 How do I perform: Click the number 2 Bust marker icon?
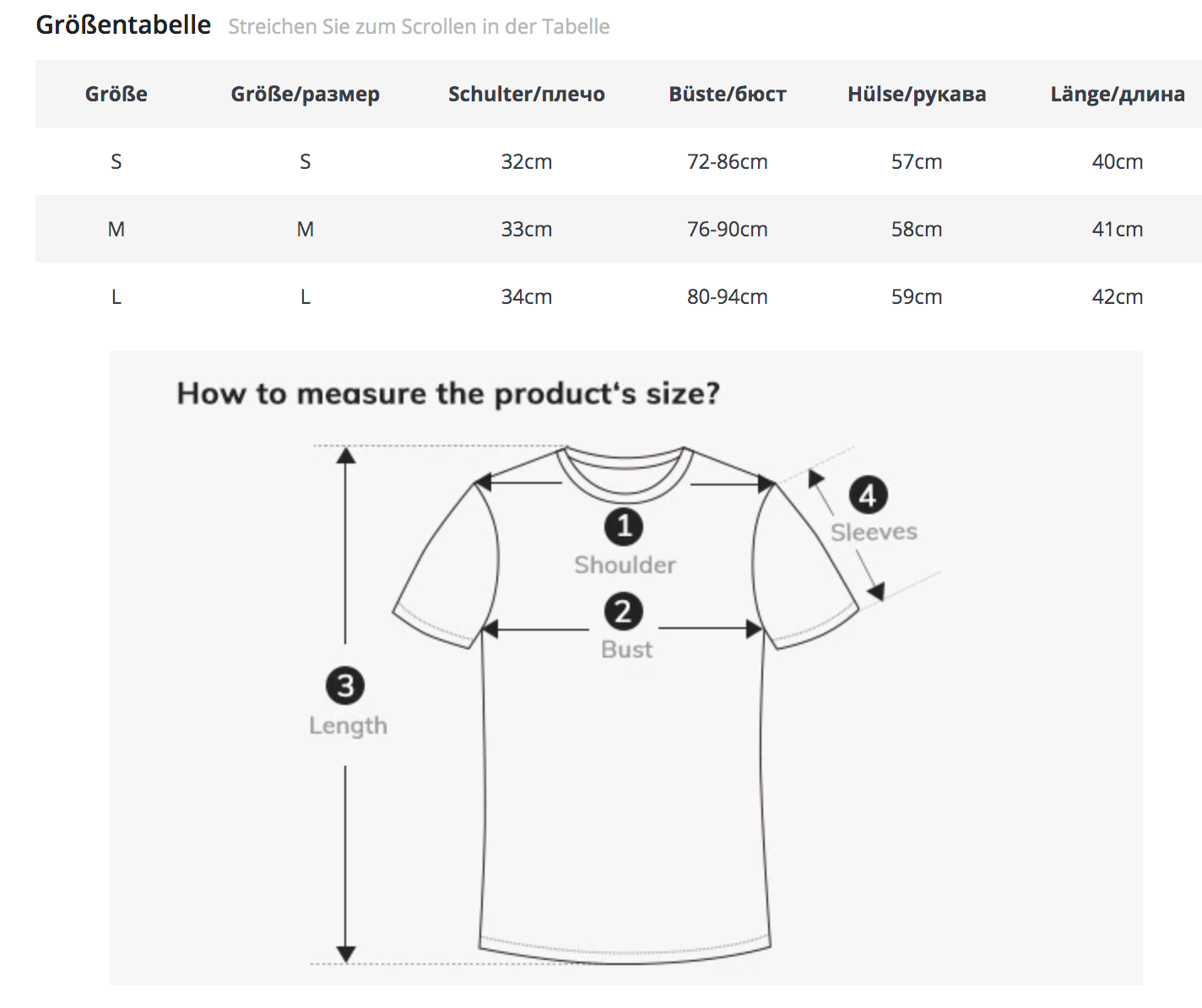624,611
